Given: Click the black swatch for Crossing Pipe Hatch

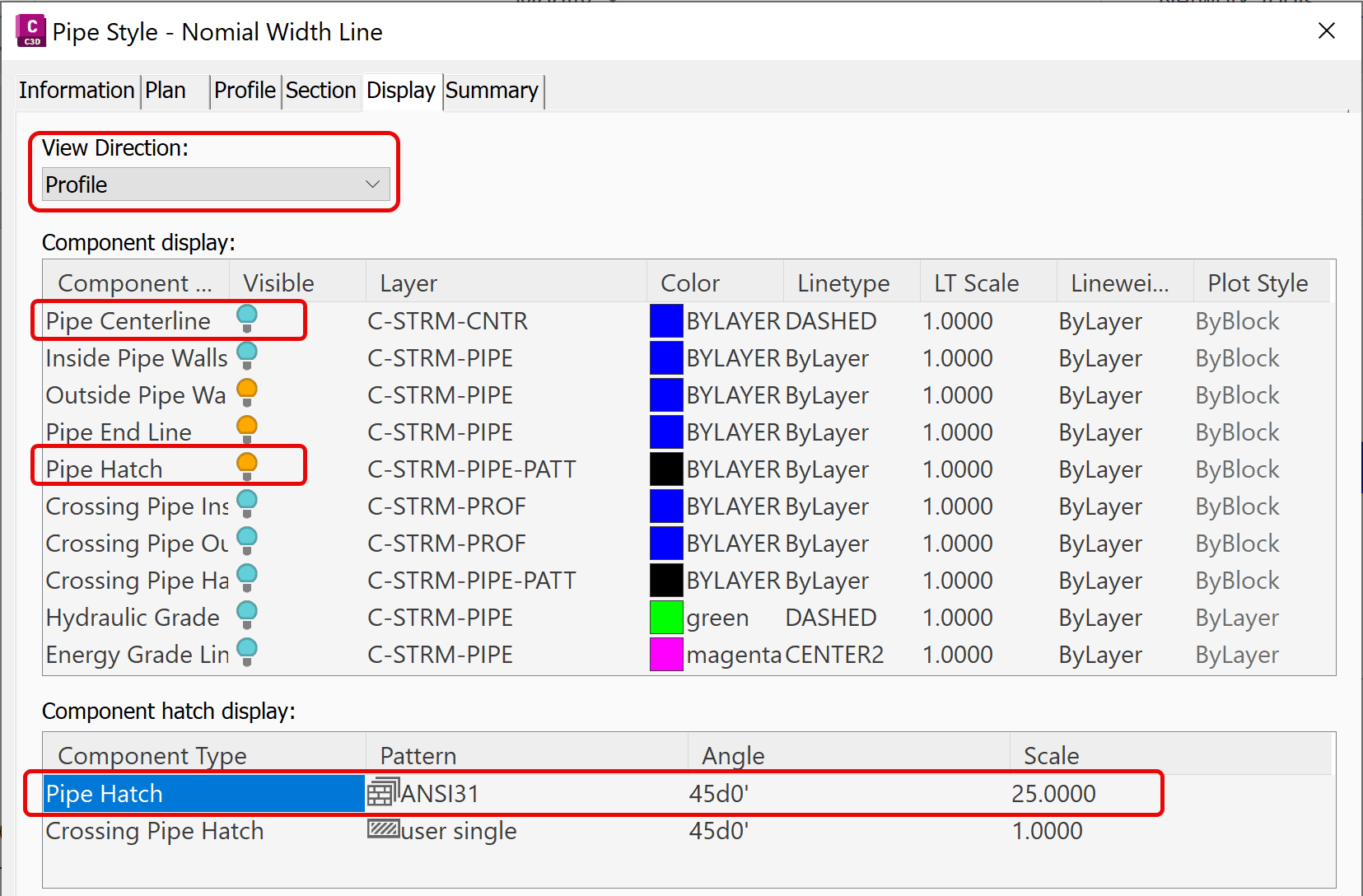Looking at the screenshot, I should point(666,580).
